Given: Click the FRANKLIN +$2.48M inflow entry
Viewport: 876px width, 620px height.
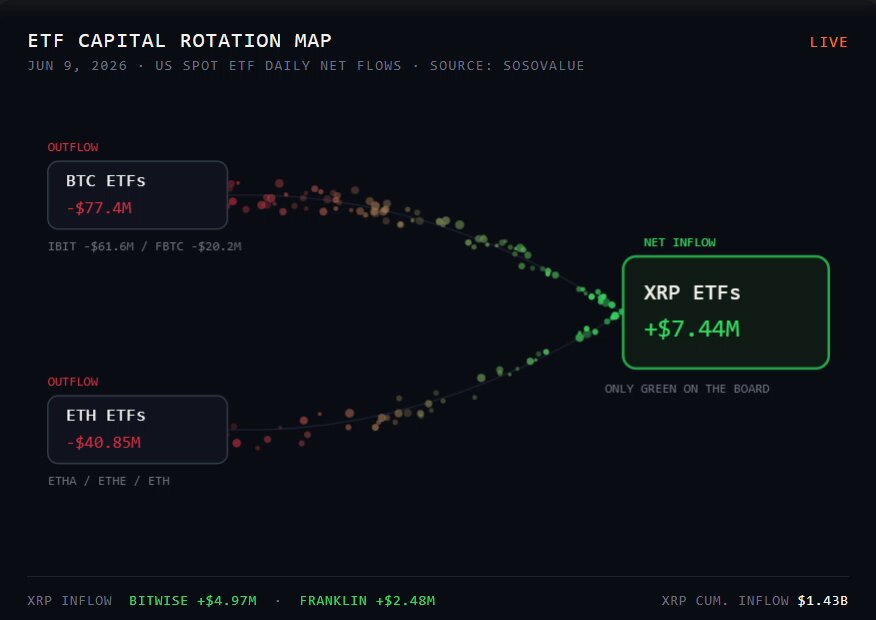Looking at the screenshot, I should click(x=367, y=601).
